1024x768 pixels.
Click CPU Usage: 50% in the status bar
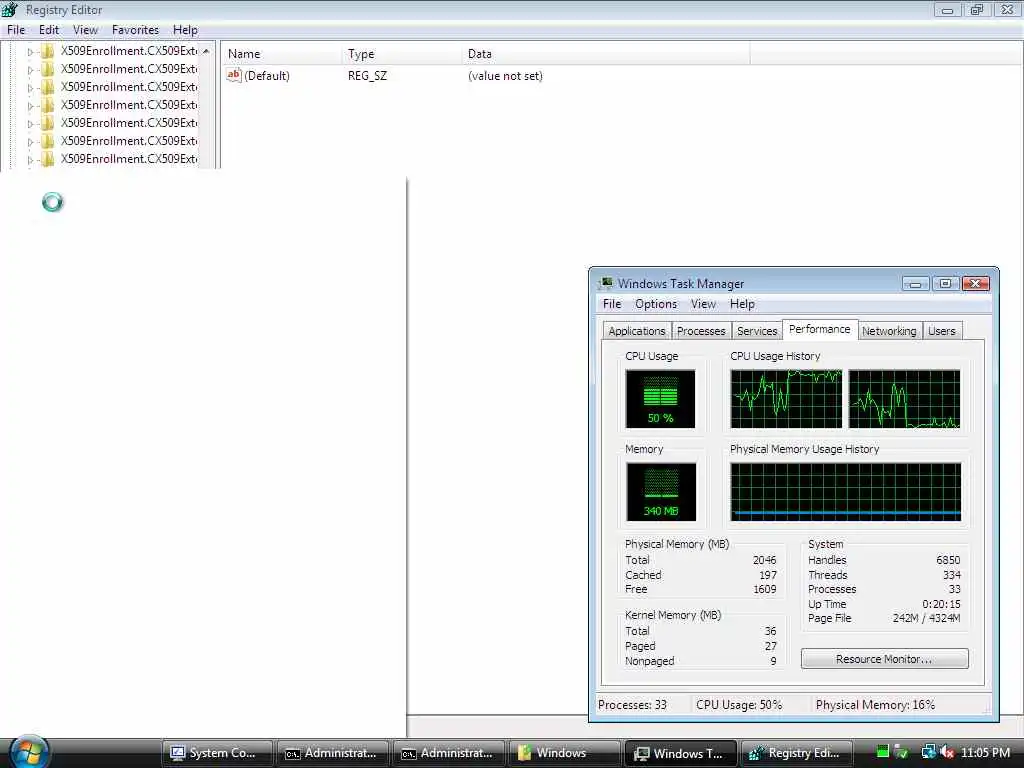point(739,705)
